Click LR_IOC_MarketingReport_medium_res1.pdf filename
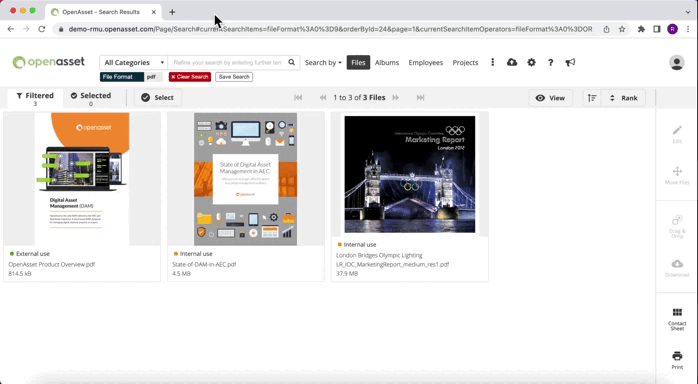Image resolution: width=698 pixels, height=384 pixels. click(393, 264)
